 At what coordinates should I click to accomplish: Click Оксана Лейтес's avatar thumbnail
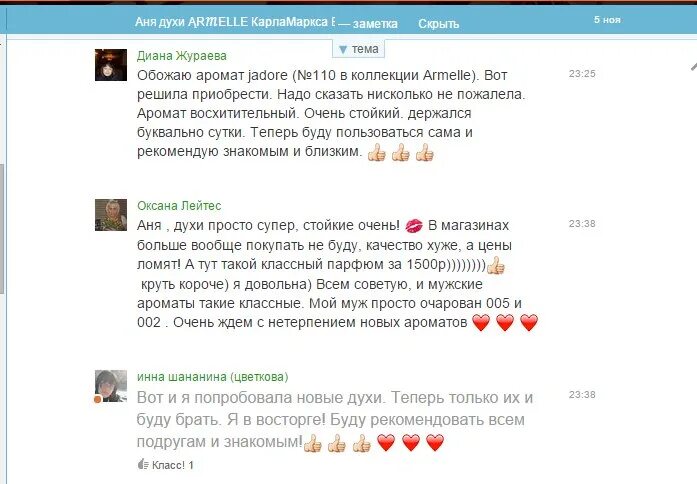pos(111,215)
